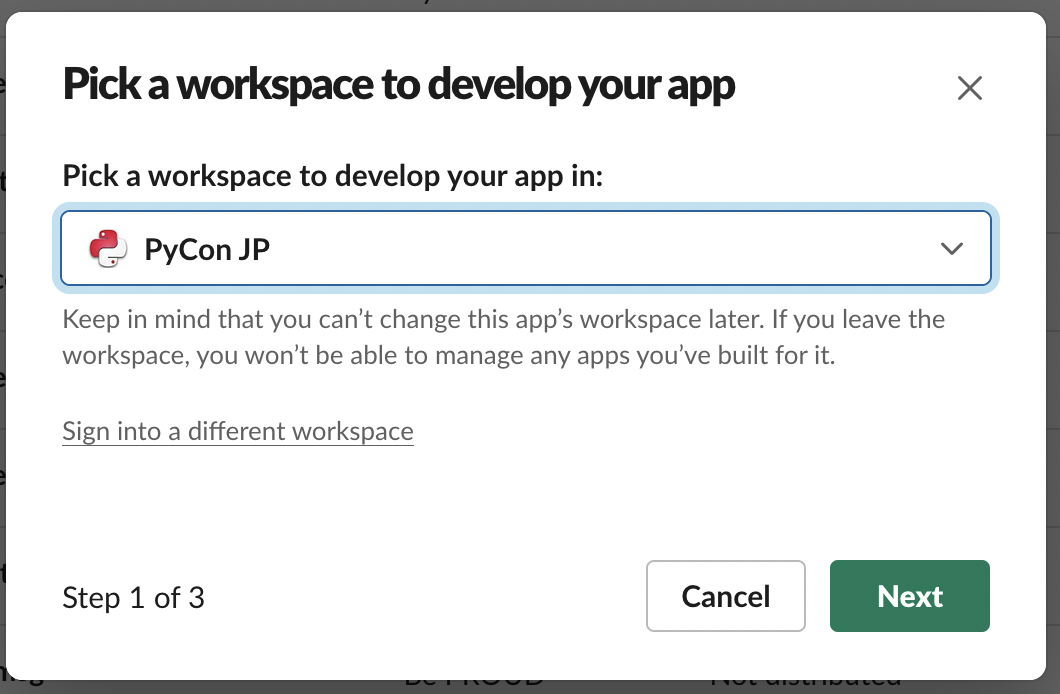Proceed with the green Next button
The height and width of the screenshot is (694, 1060).
point(909,596)
